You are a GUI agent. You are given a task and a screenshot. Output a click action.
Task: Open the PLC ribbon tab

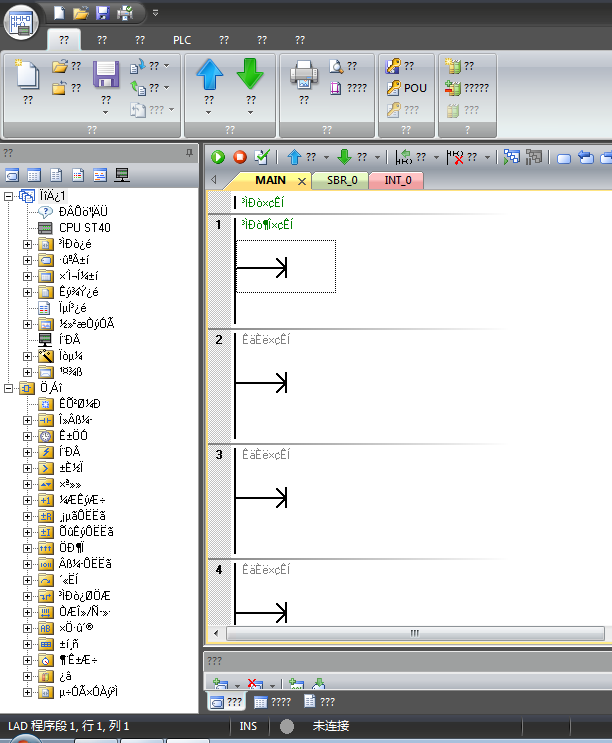tap(181, 40)
